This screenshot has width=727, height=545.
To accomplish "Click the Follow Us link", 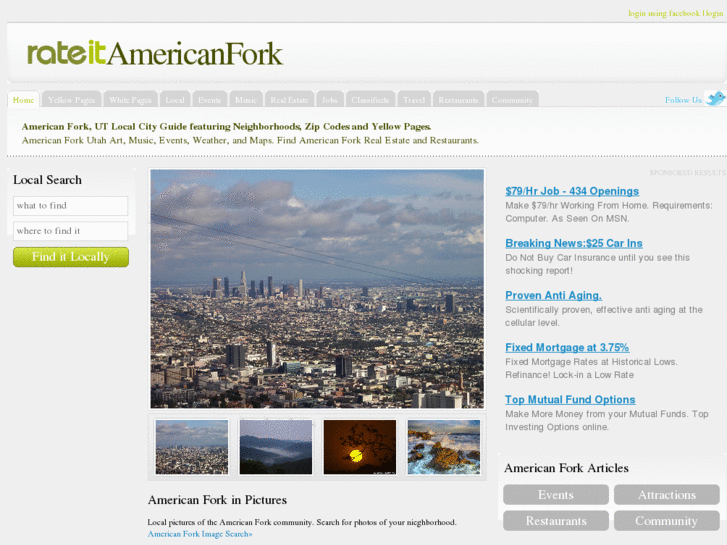I will click(x=683, y=100).
